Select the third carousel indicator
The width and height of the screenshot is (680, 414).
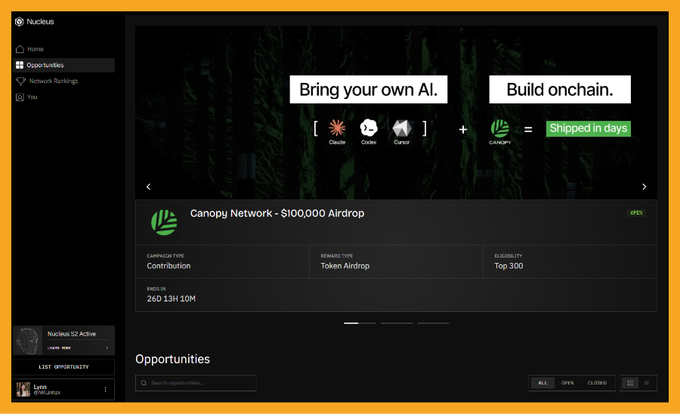(433, 323)
